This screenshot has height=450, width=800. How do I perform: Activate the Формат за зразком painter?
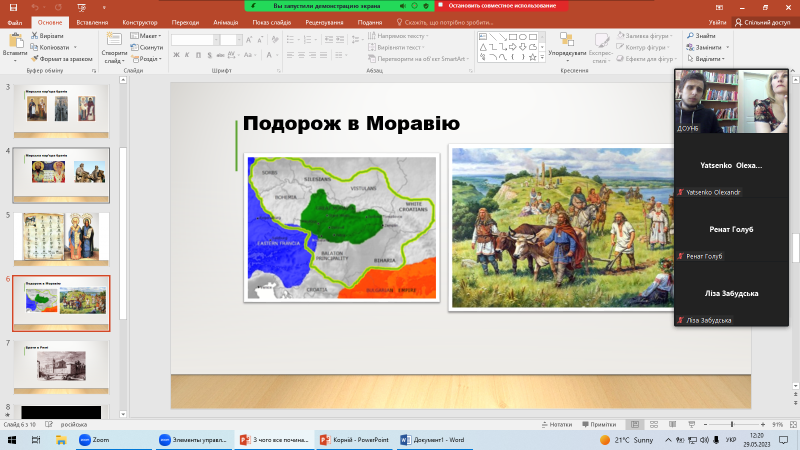tap(61, 59)
